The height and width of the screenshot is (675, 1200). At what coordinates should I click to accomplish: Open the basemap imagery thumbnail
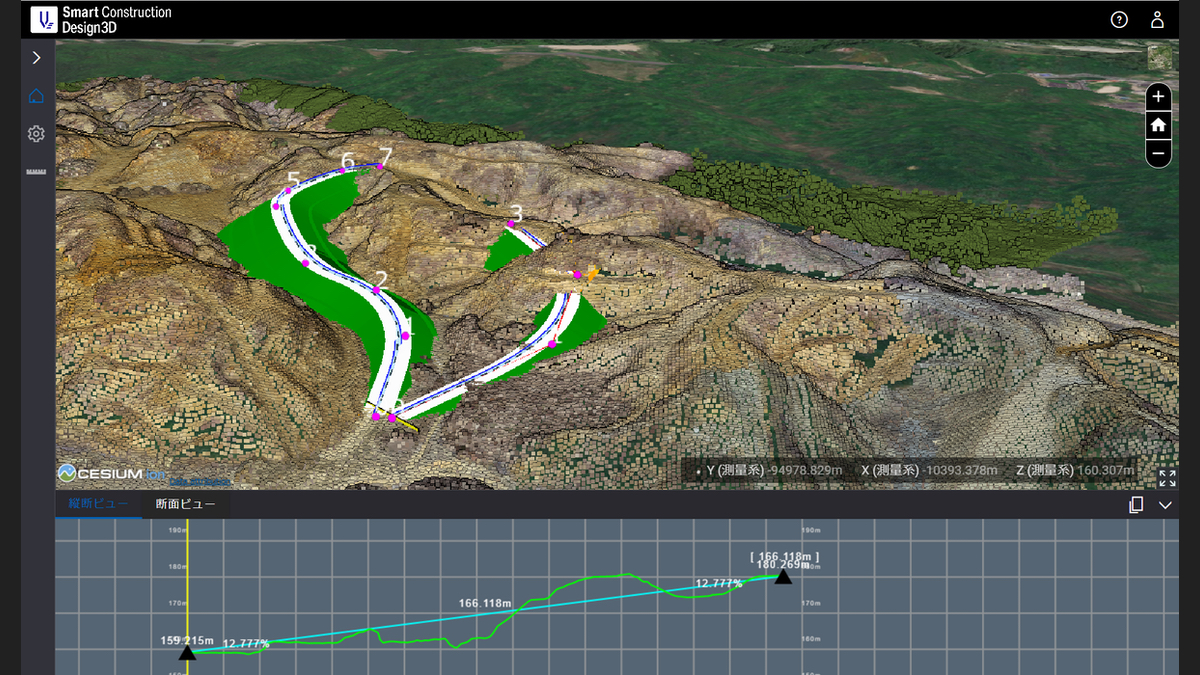tap(1160, 58)
